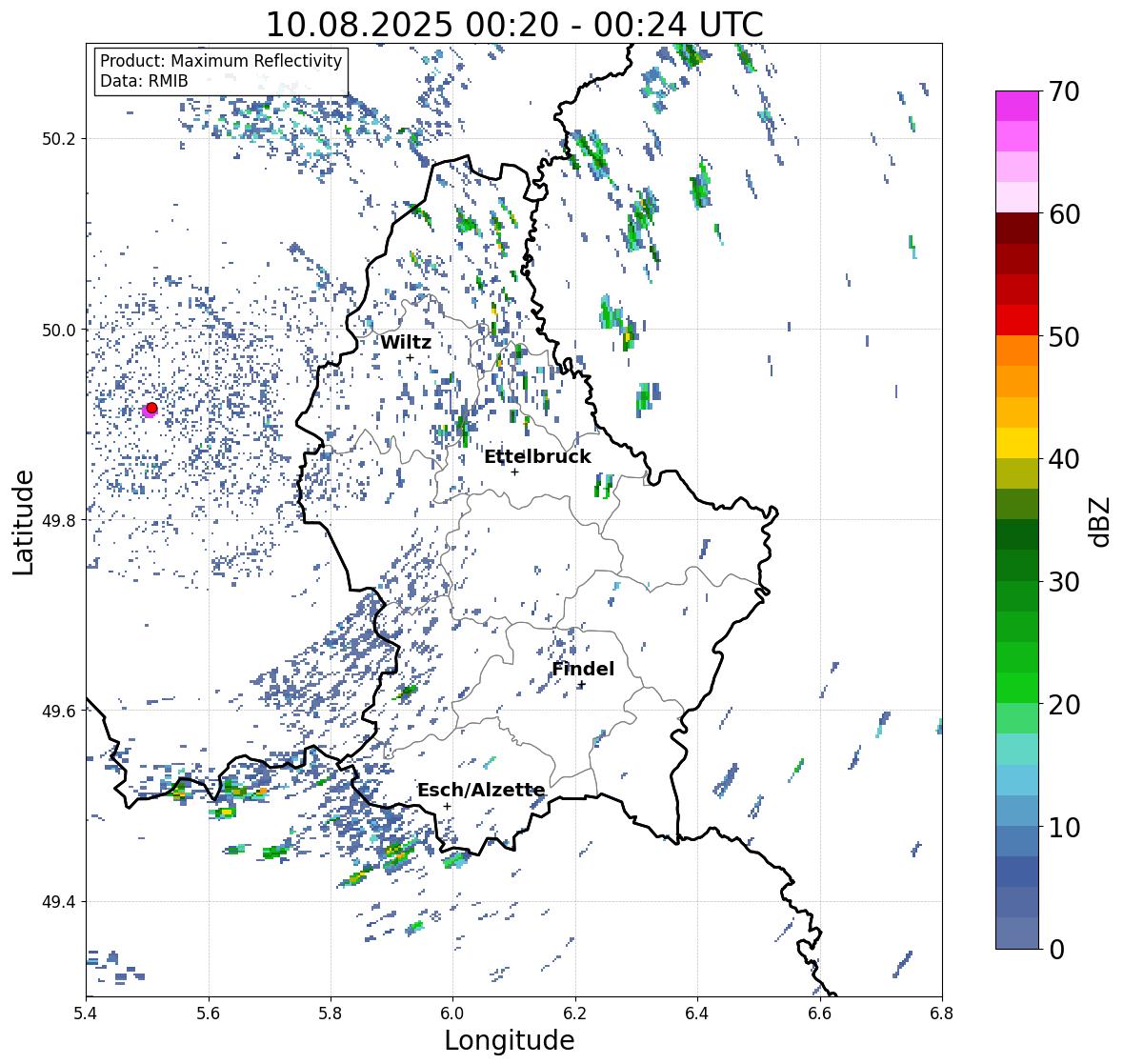Image resolution: width=1123 pixels, height=1064 pixels.
Task: Click the Findel station label
Action: coord(583,669)
